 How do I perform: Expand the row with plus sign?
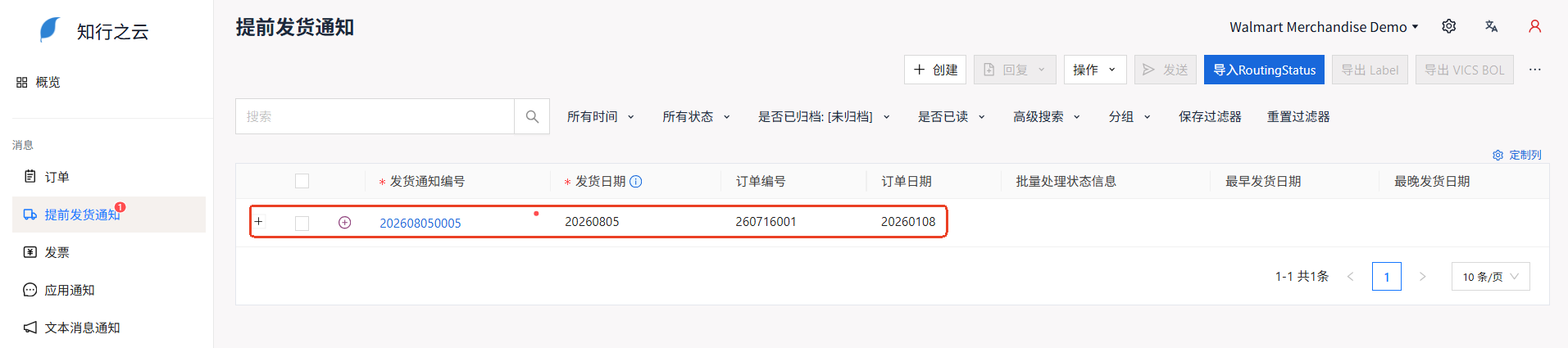[259, 222]
